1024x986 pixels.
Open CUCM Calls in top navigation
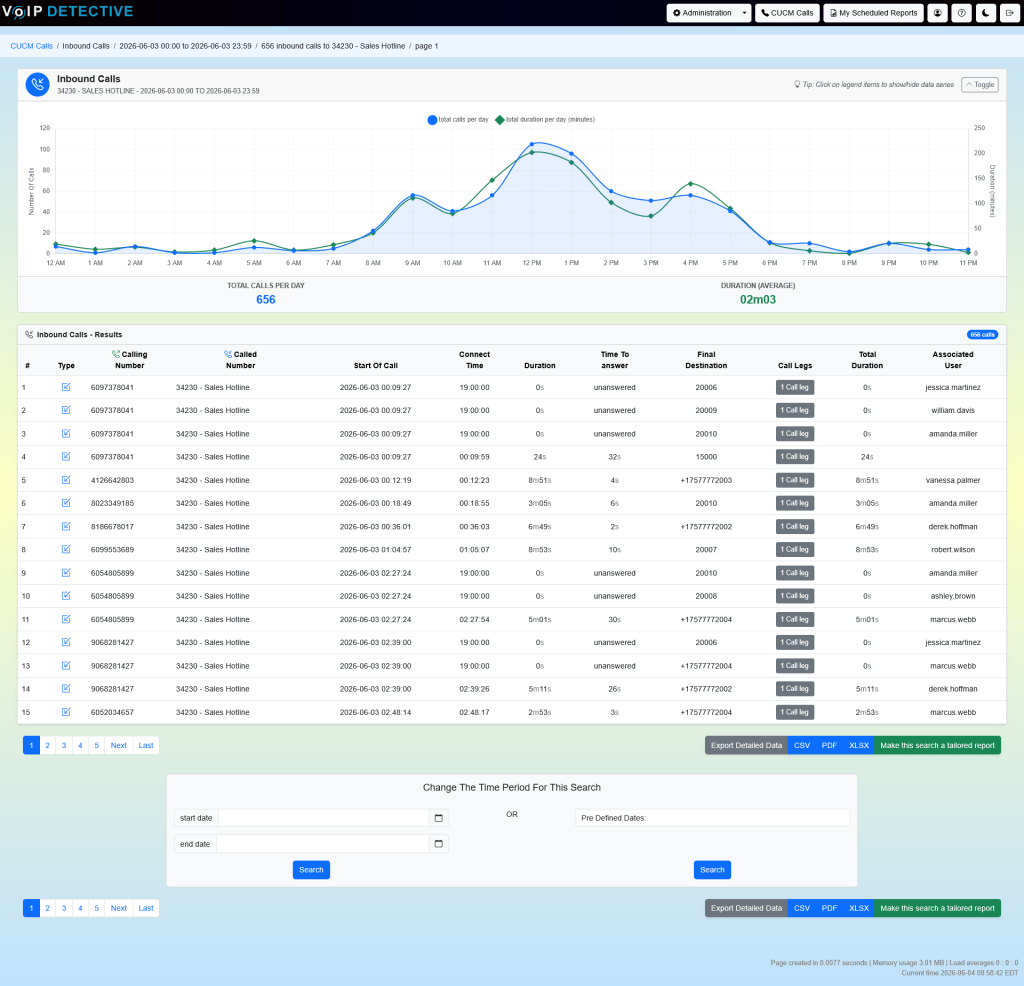pyautogui.click(x=787, y=13)
